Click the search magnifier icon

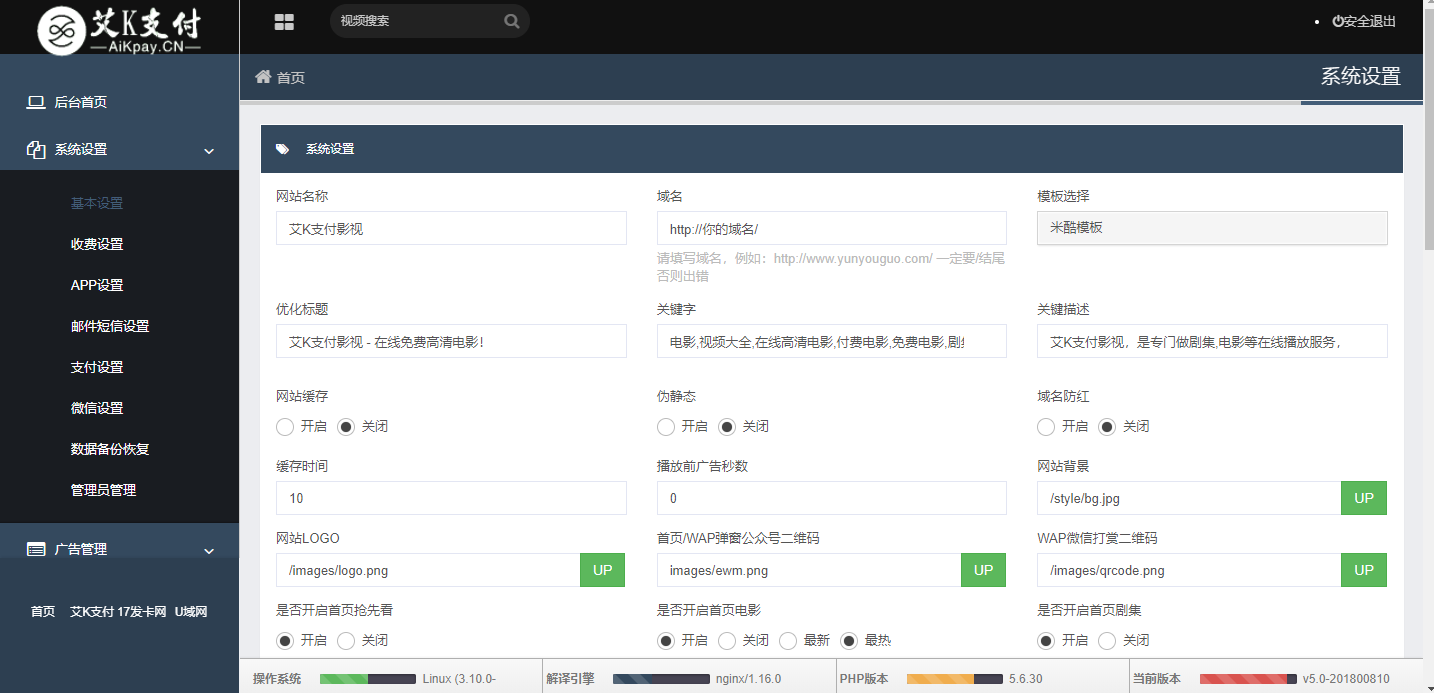pos(512,21)
